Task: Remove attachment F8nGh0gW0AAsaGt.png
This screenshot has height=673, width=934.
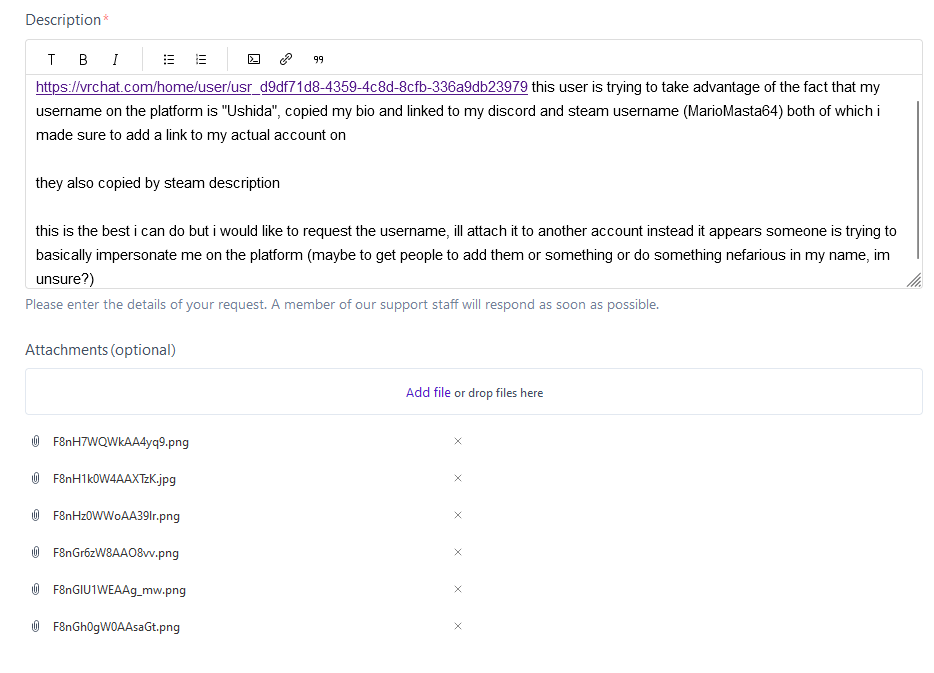Action: [x=458, y=626]
